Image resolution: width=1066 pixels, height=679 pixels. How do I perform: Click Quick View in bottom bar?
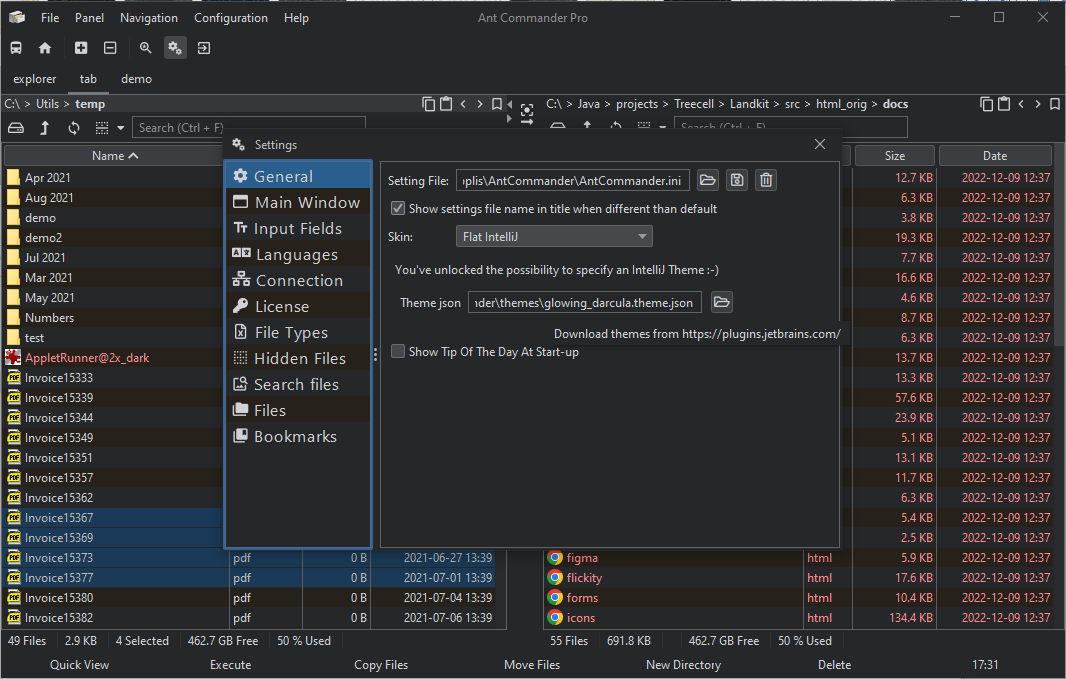[x=80, y=665]
